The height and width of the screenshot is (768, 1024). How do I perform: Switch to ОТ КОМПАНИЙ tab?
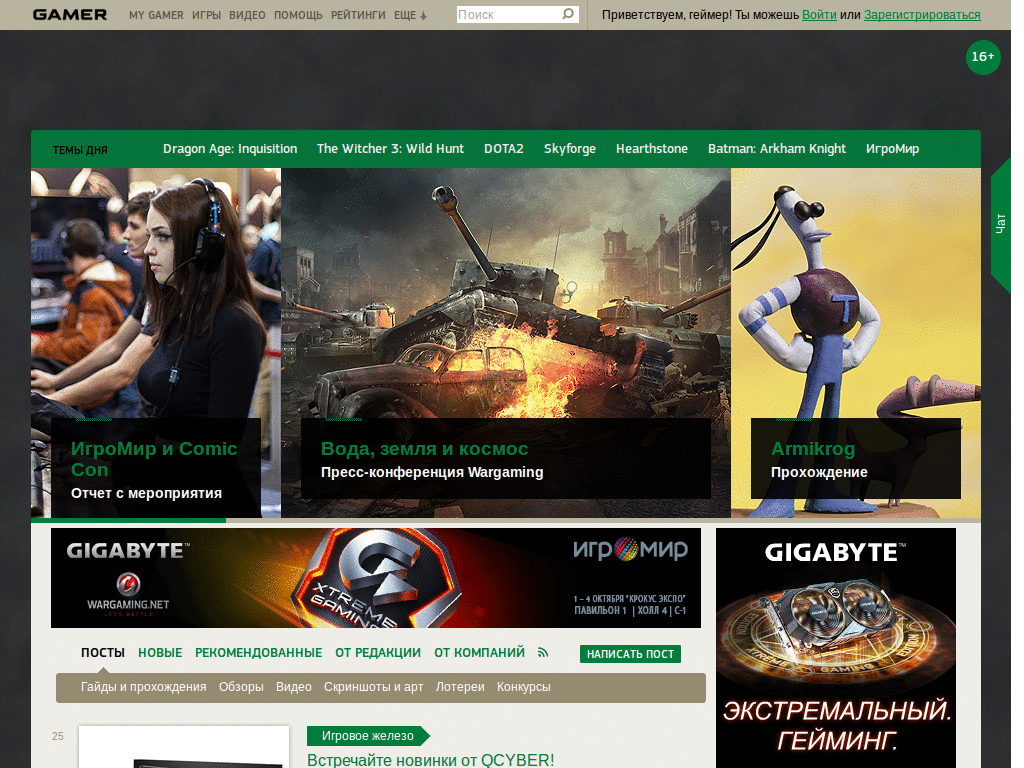coord(479,652)
